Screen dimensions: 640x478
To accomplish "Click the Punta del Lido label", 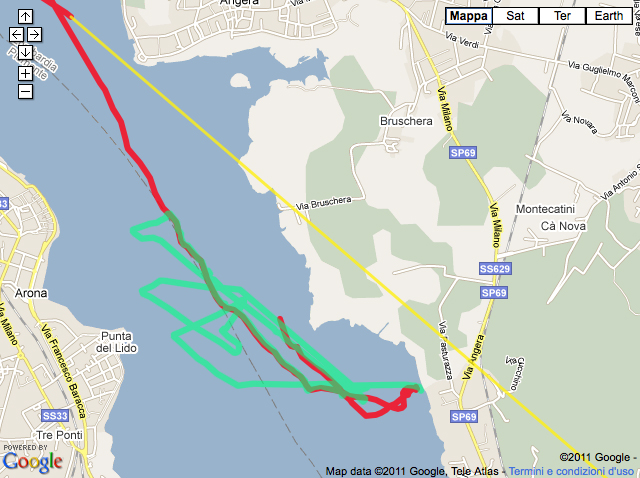I will pyautogui.click(x=116, y=342).
